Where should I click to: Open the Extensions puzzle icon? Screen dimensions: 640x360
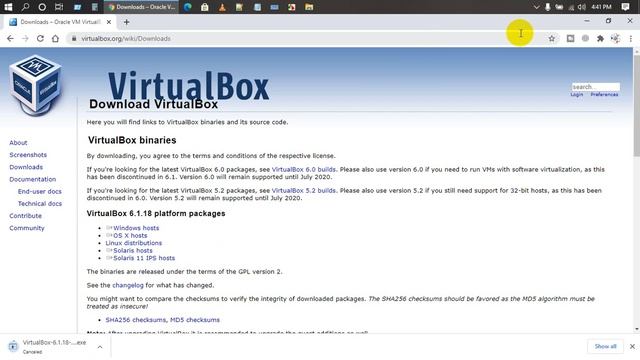tap(600, 38)
